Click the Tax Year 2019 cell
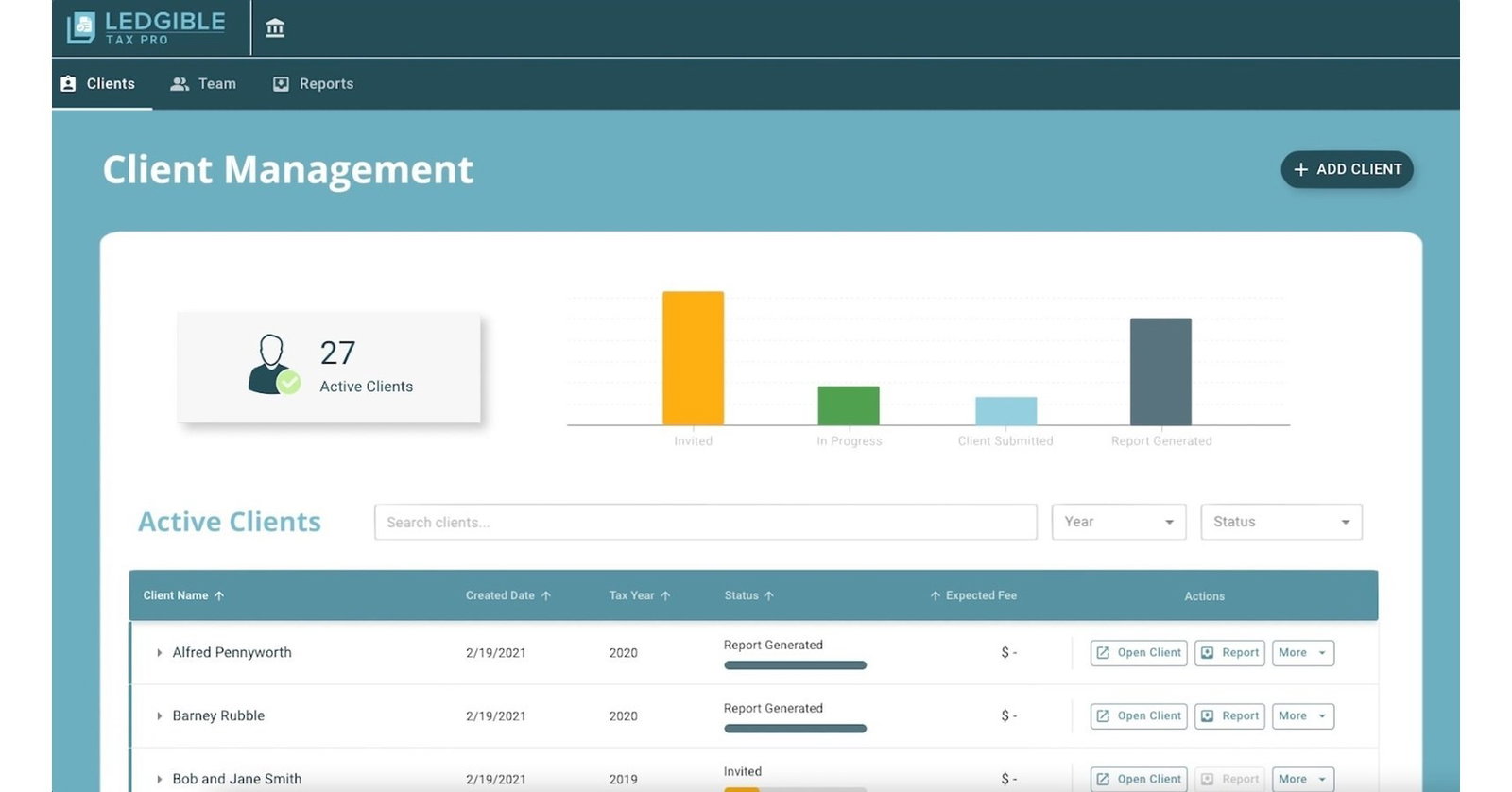This screenshot has width=1512, height=792. click(x=623, y=779)
